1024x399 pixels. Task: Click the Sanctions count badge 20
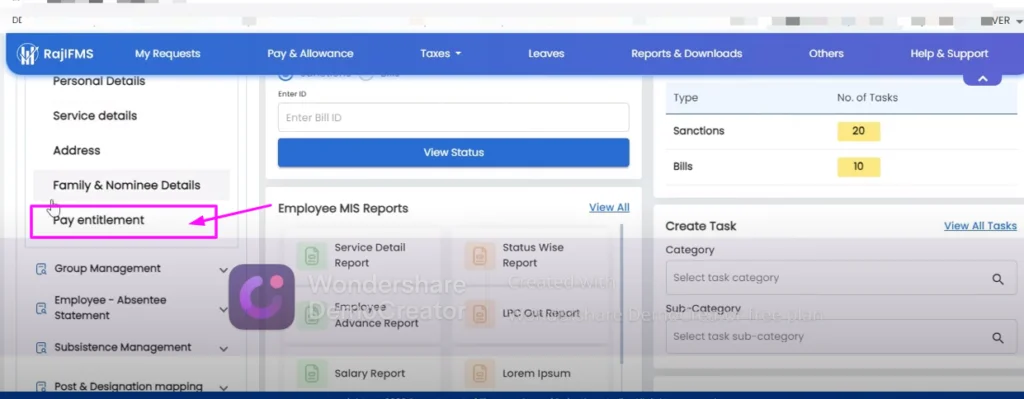click(x=859, y=131)
